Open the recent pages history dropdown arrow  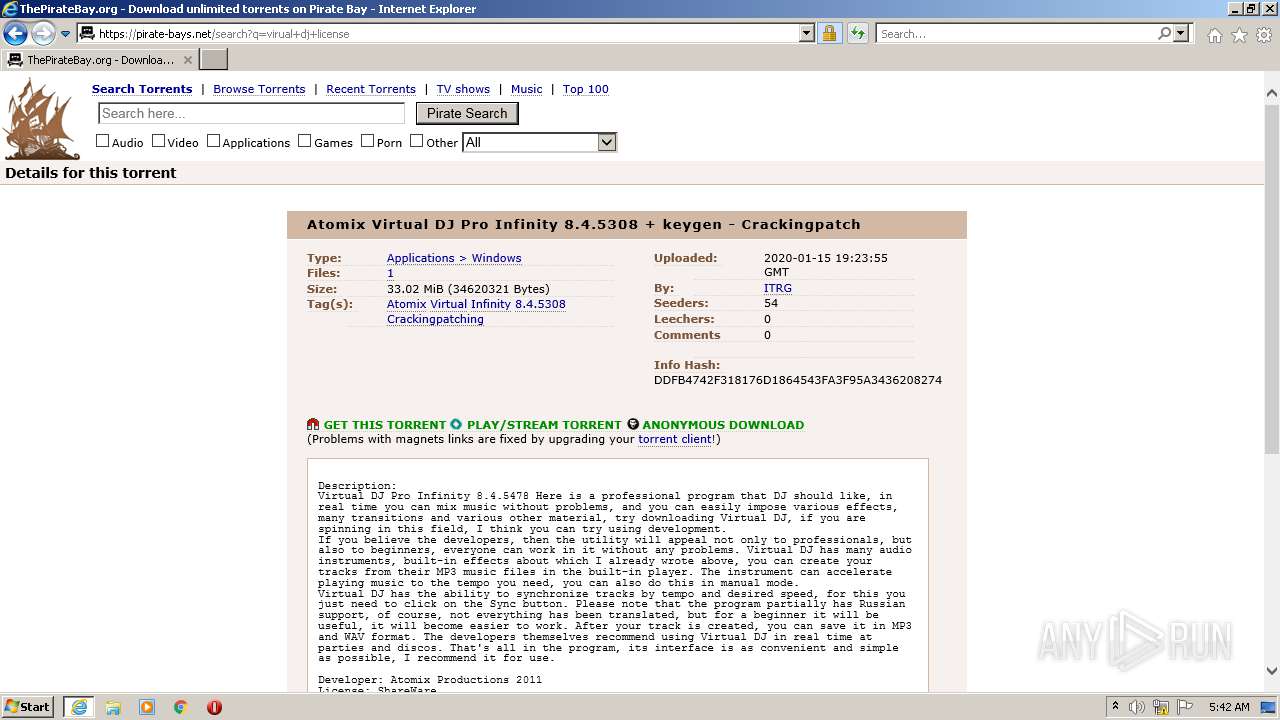point(65,34)
